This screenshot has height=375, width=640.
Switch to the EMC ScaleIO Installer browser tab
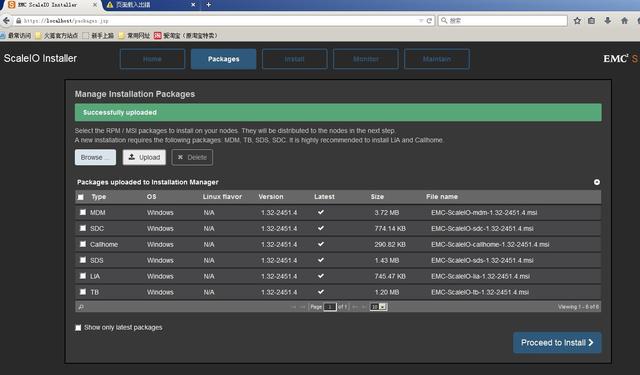pyautogui.click(x=51, y=5)
